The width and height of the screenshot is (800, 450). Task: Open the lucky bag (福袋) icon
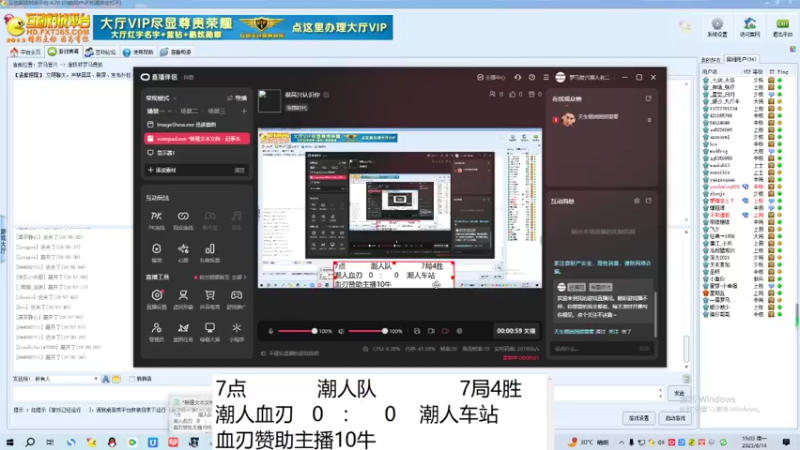tap(157, 252)
